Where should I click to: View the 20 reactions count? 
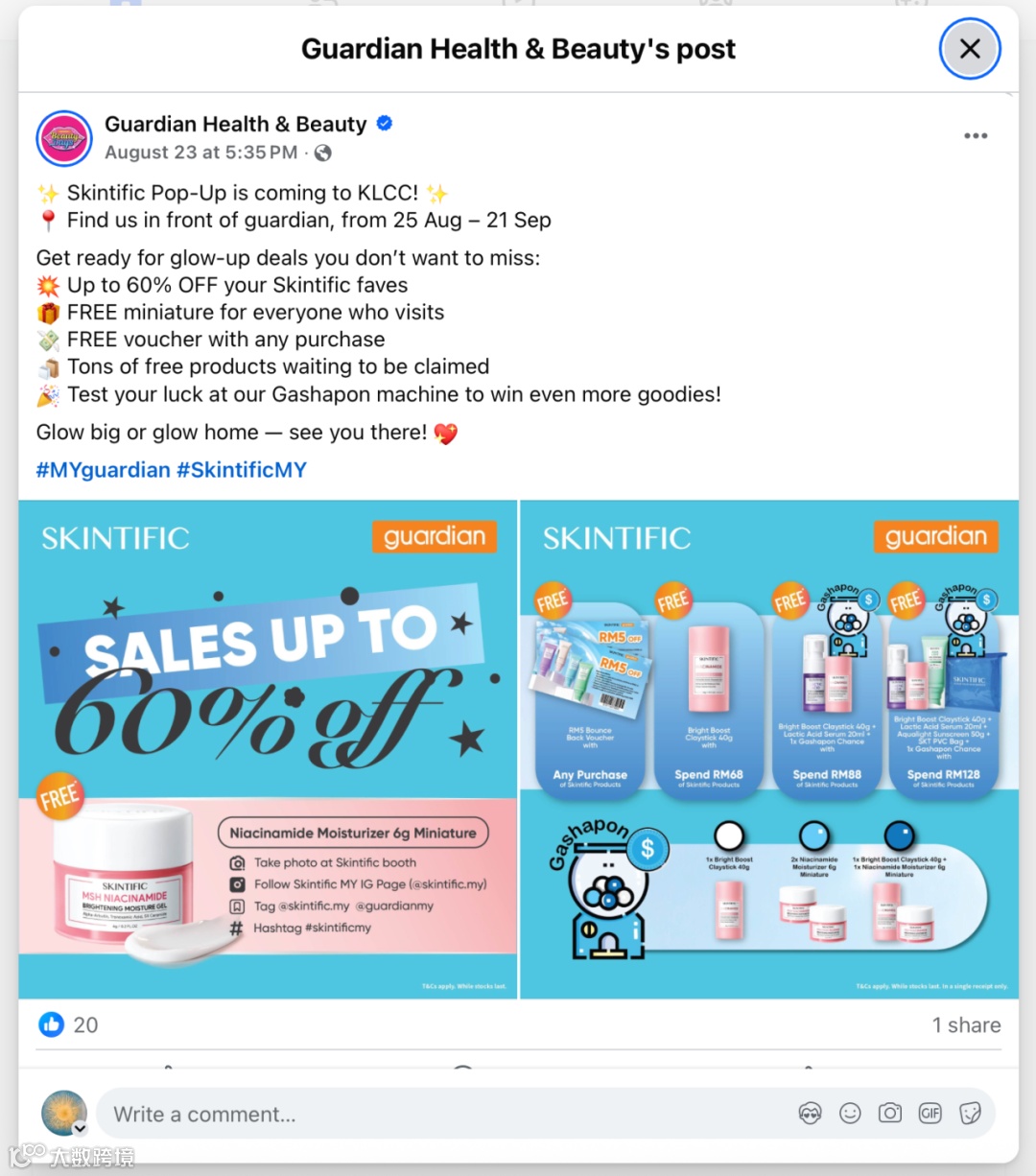coord(85,1024)
